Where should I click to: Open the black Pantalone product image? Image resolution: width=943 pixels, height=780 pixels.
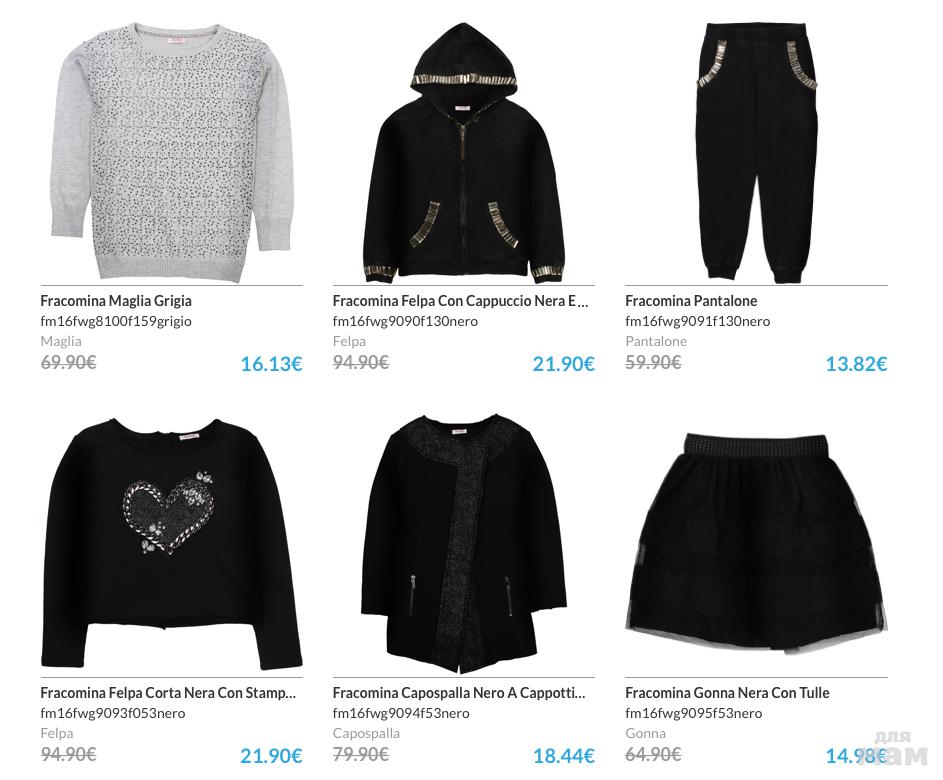click(x=756, y=153)
